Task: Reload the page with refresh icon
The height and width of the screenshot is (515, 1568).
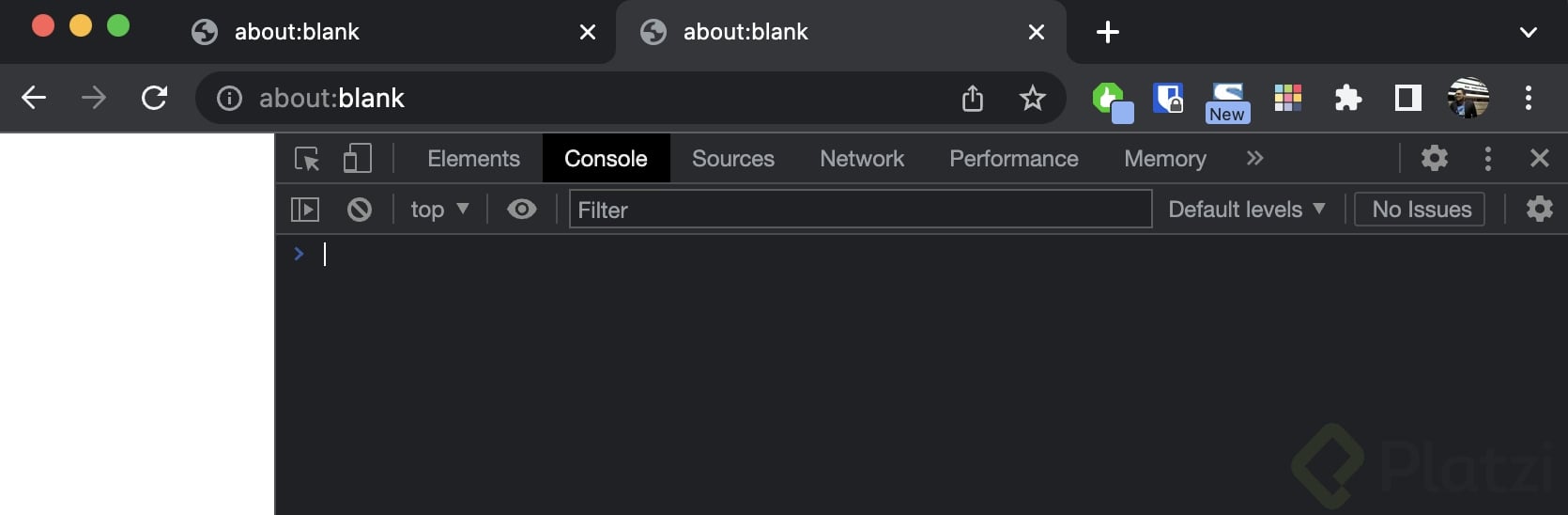Action: 154,98
